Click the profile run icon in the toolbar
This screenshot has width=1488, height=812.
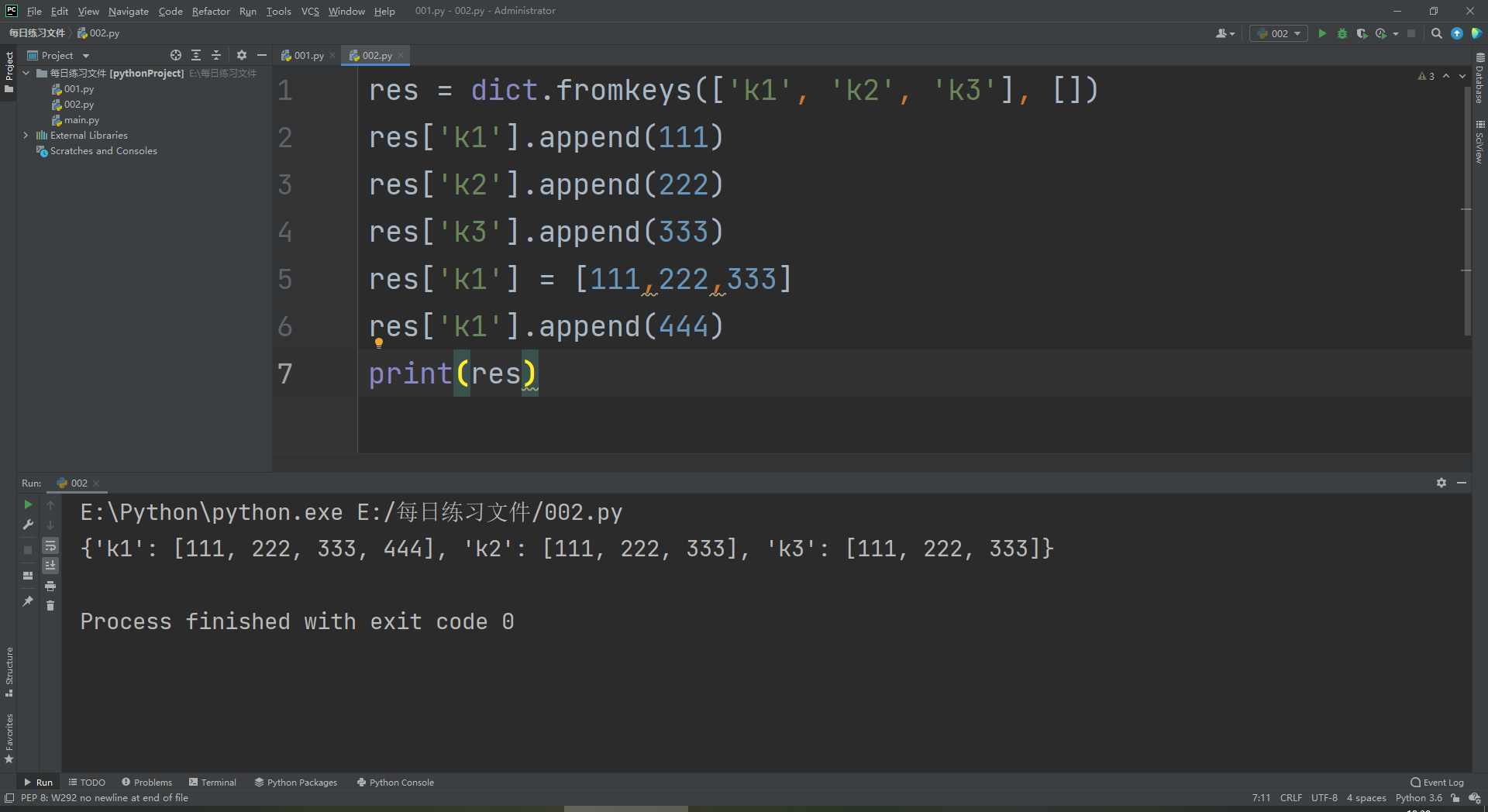1381,33
